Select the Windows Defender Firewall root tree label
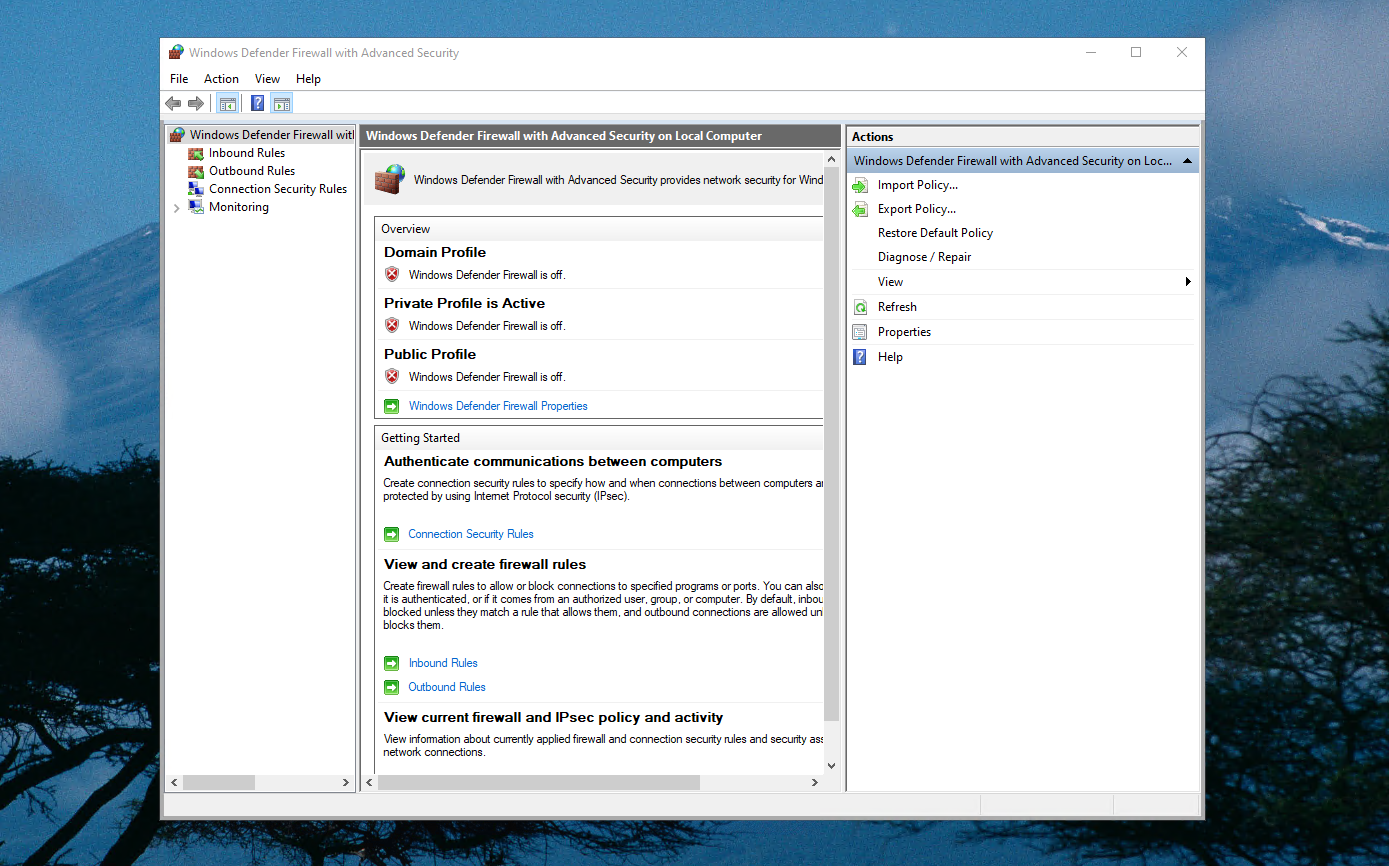Viewport: 1389px width, 866px height. point(272,135)
